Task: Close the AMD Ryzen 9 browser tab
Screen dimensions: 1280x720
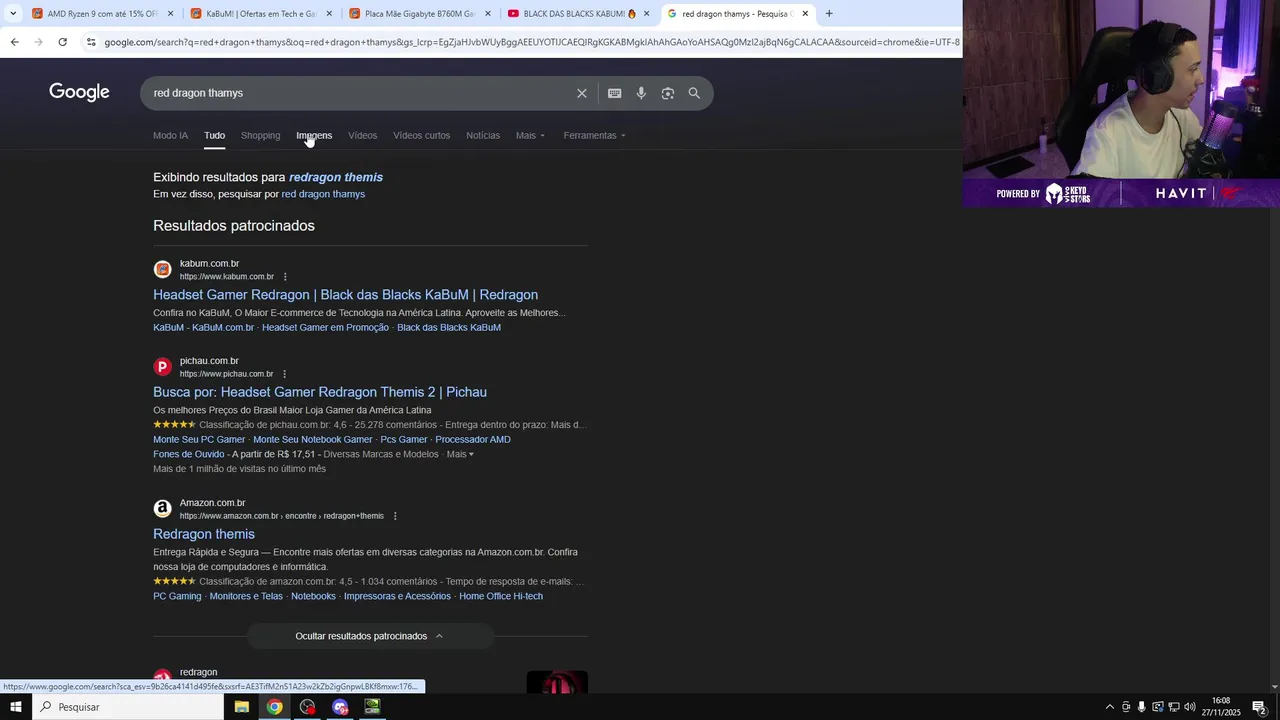Action: click(x=170, y=14)
